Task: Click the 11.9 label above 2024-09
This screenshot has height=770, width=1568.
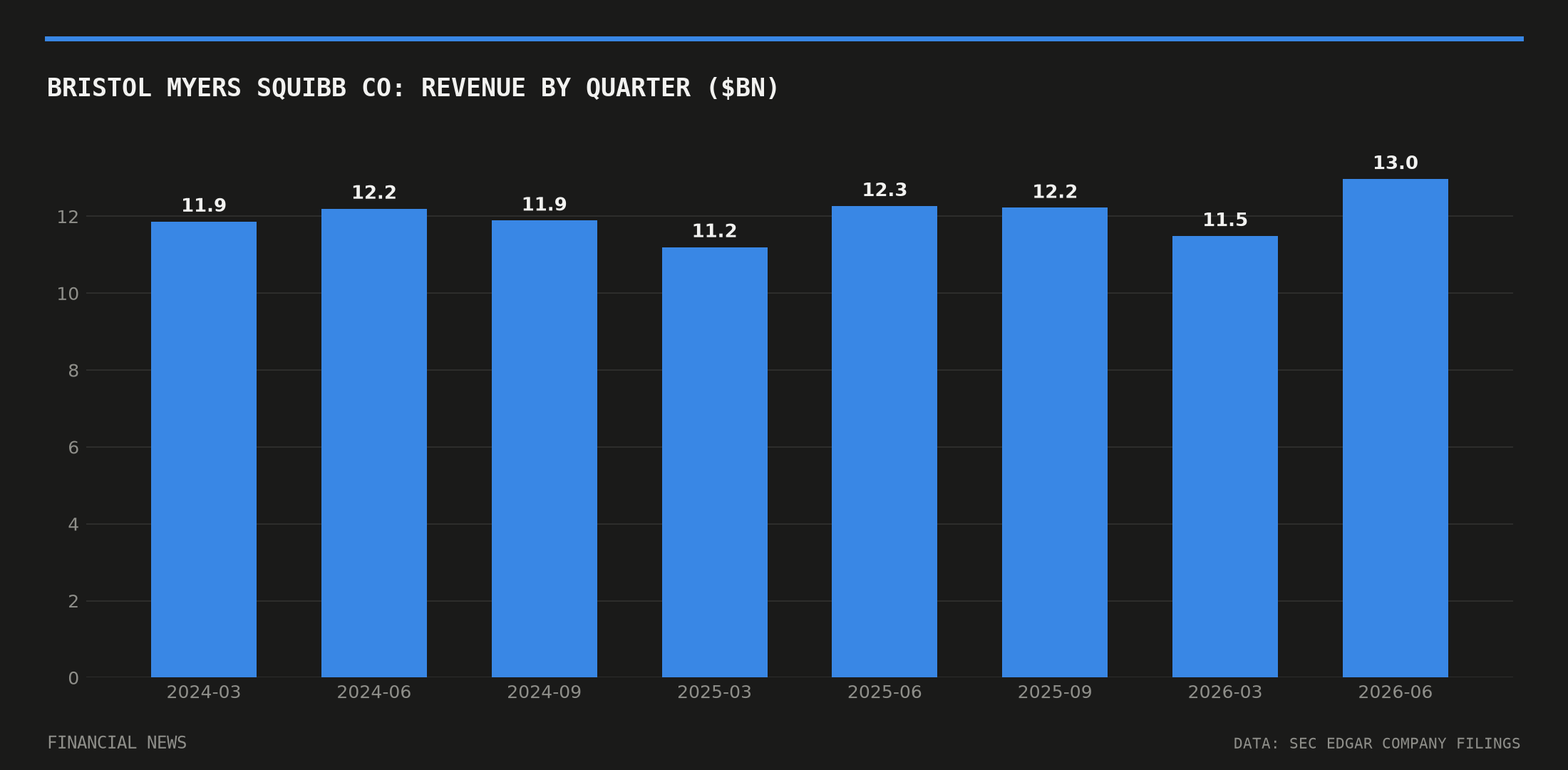Action: [545, 205]
